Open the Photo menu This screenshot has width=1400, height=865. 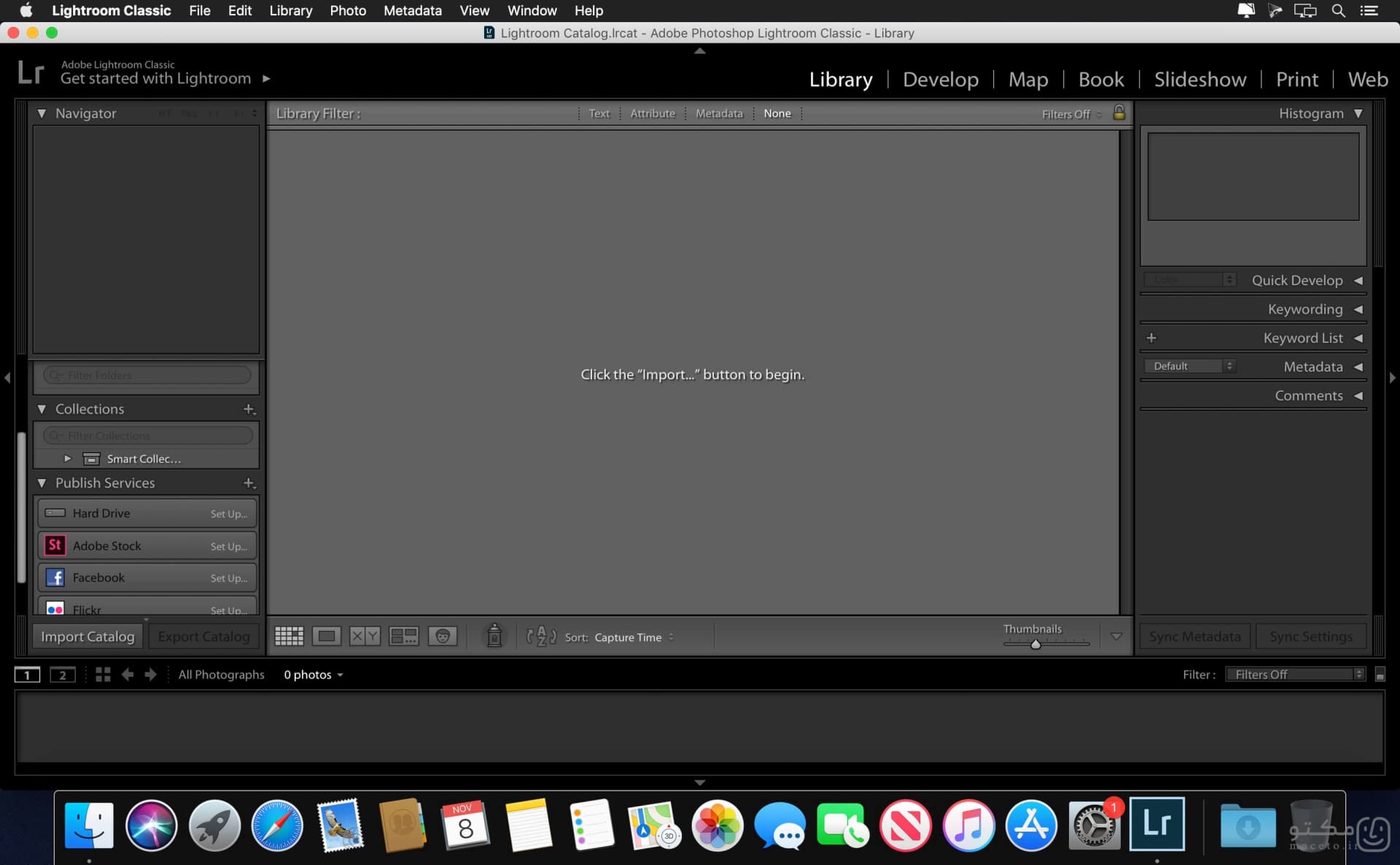348,11
